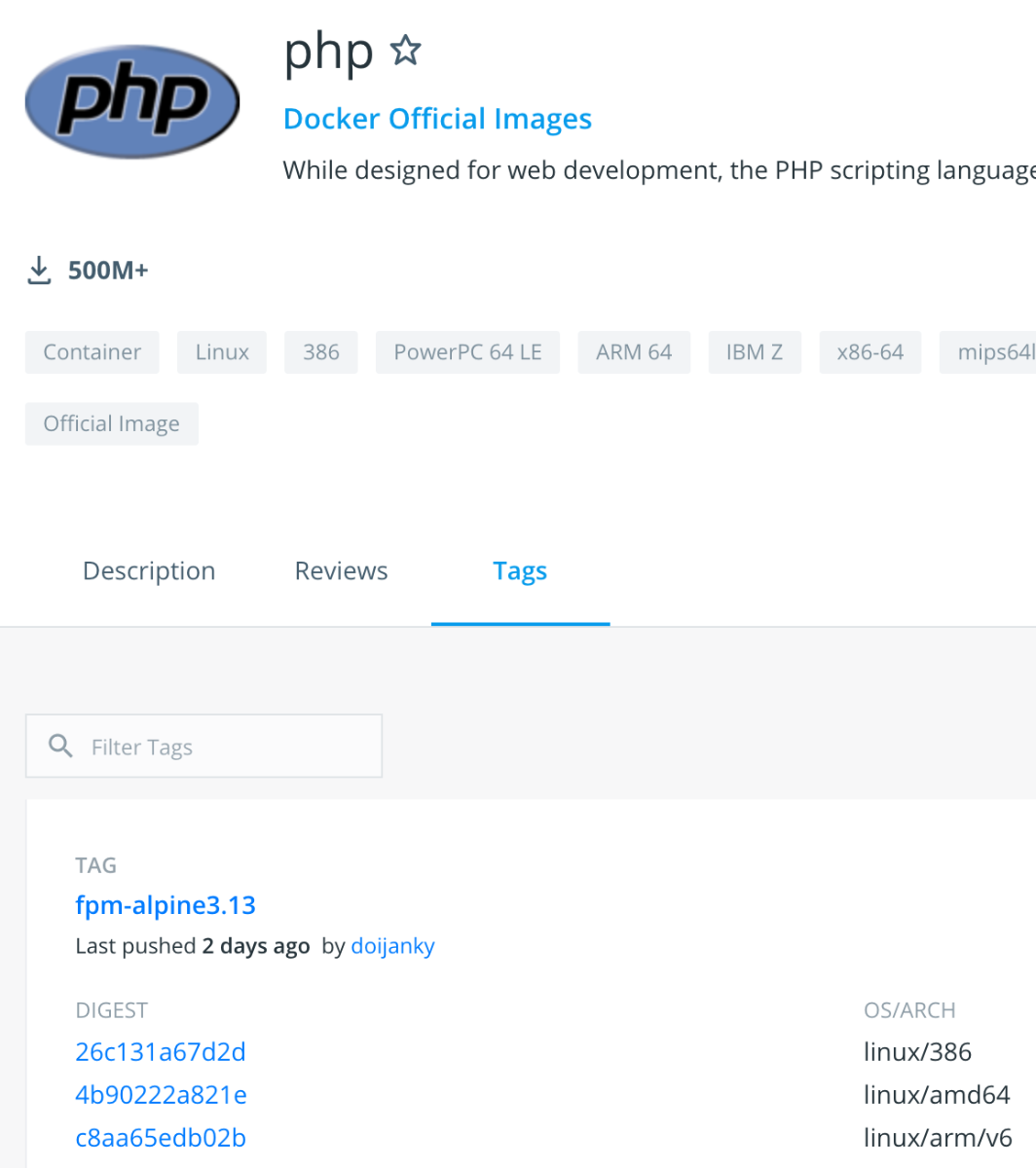Click the php repository title

click(328, 51)
